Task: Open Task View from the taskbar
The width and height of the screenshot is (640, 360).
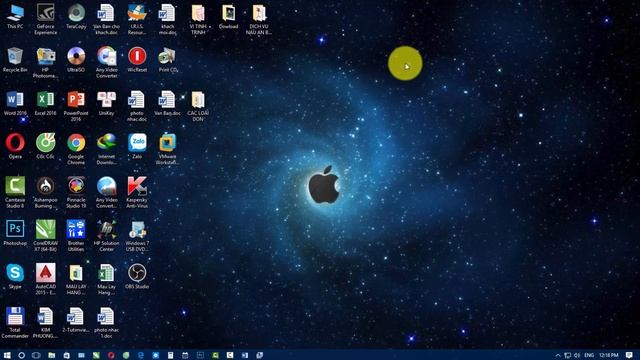Action: pos(36,355)
